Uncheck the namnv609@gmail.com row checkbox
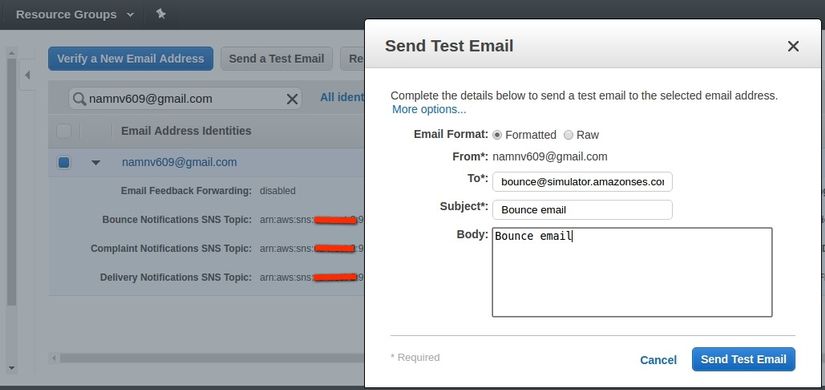Screen dimensions: 825x390 (x=64, y=163)
